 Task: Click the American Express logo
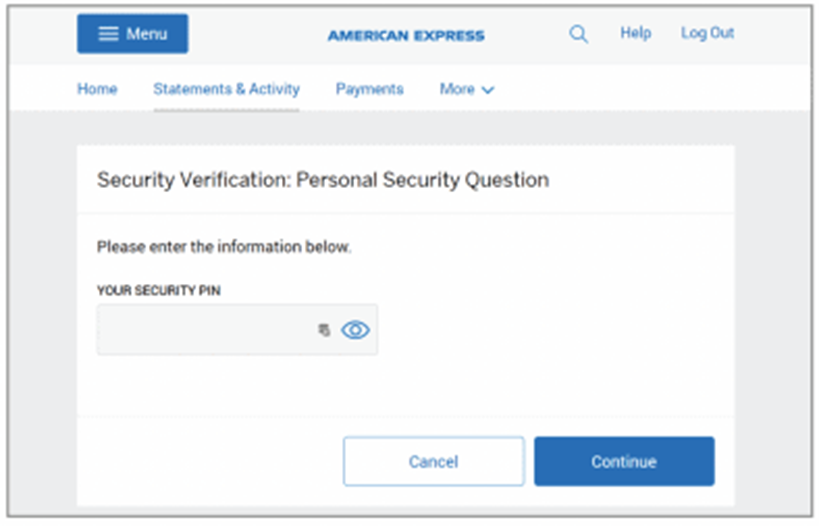click(406, 36)
